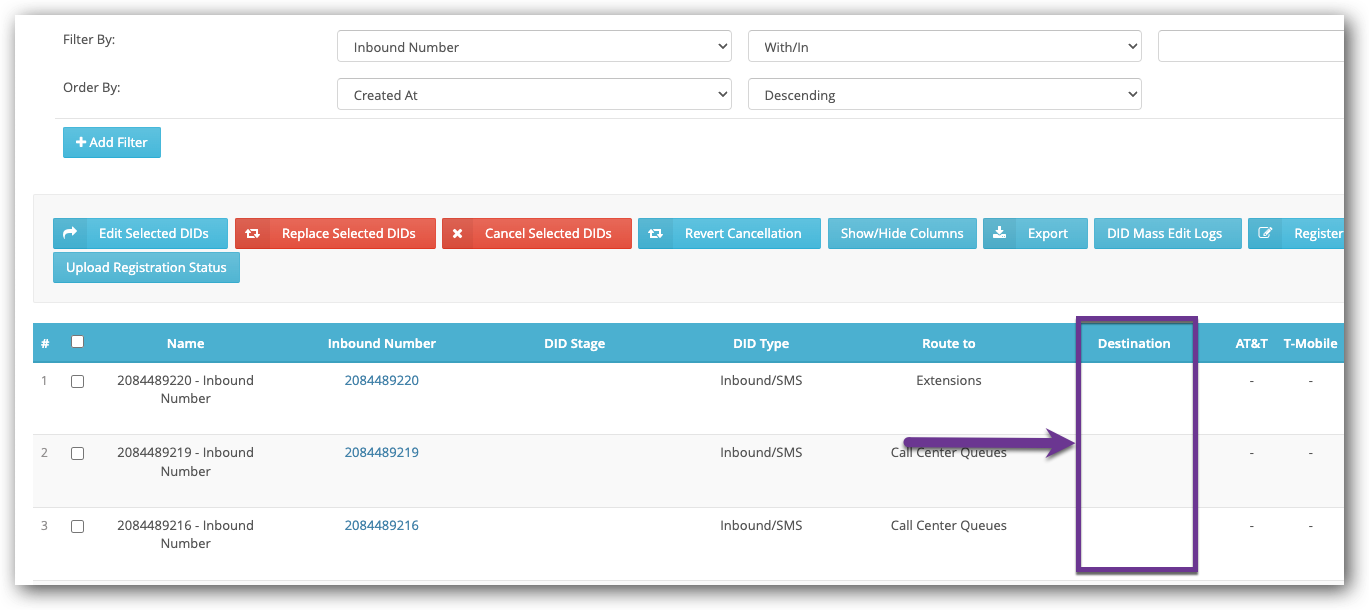Open the Created At order-by dropdown
This screenshot has height=610, width=1369.
(534, 95)
